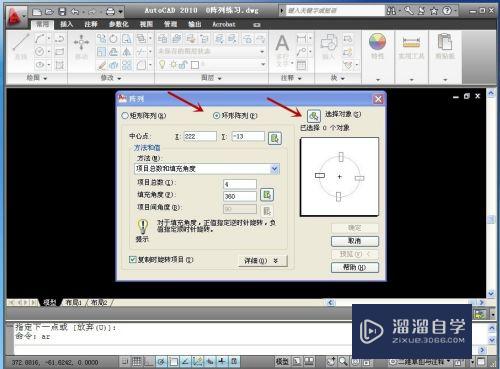Click the Save quick access icon
Image resolution: width=500 pixels, height=369 pixels.
click(62, 12)
